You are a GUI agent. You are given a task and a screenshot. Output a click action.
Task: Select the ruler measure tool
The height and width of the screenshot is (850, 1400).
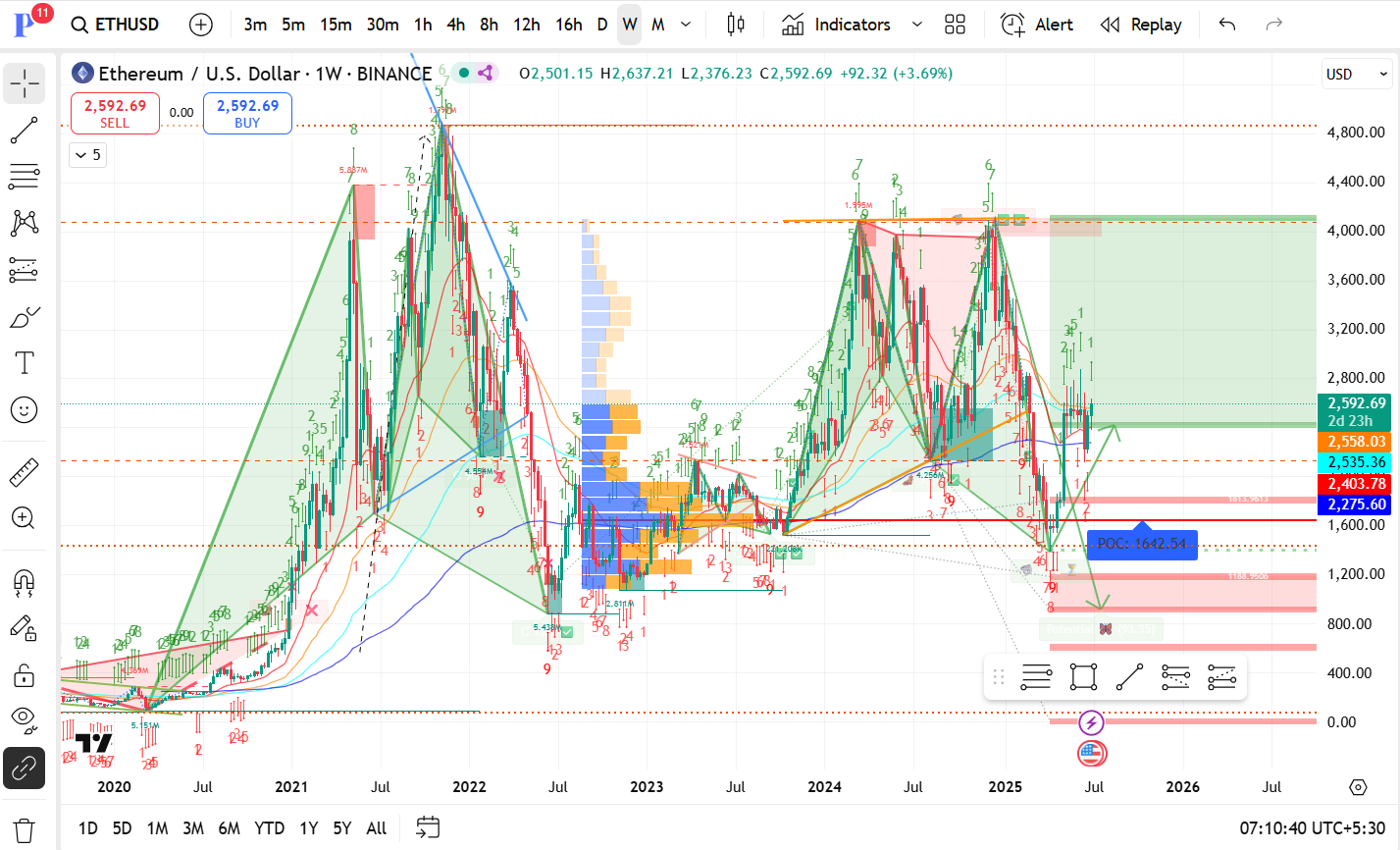point(25,473)
